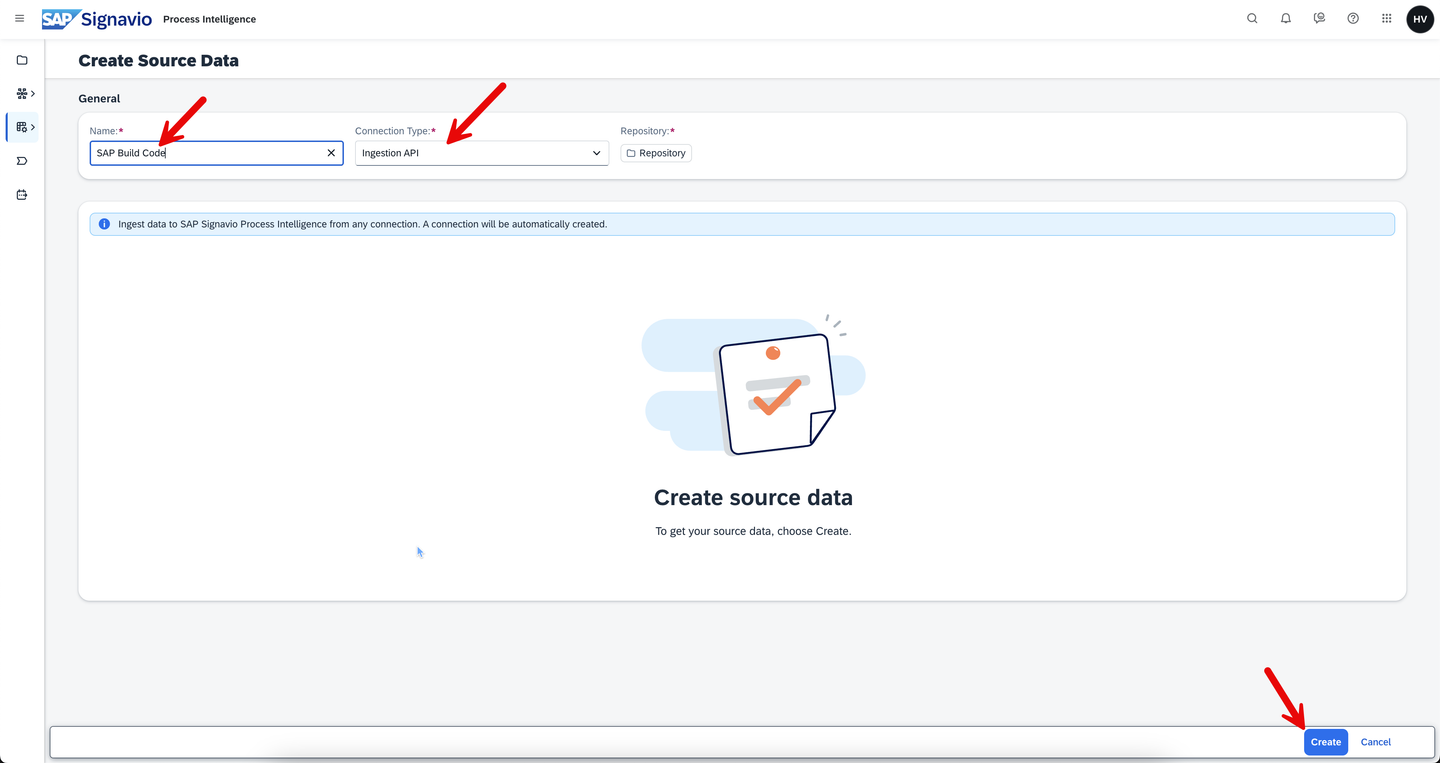Open the hamburger navigation menu
Viewport: 1440px width, 763px height.
pyautogui.click(x=19, y=19)
